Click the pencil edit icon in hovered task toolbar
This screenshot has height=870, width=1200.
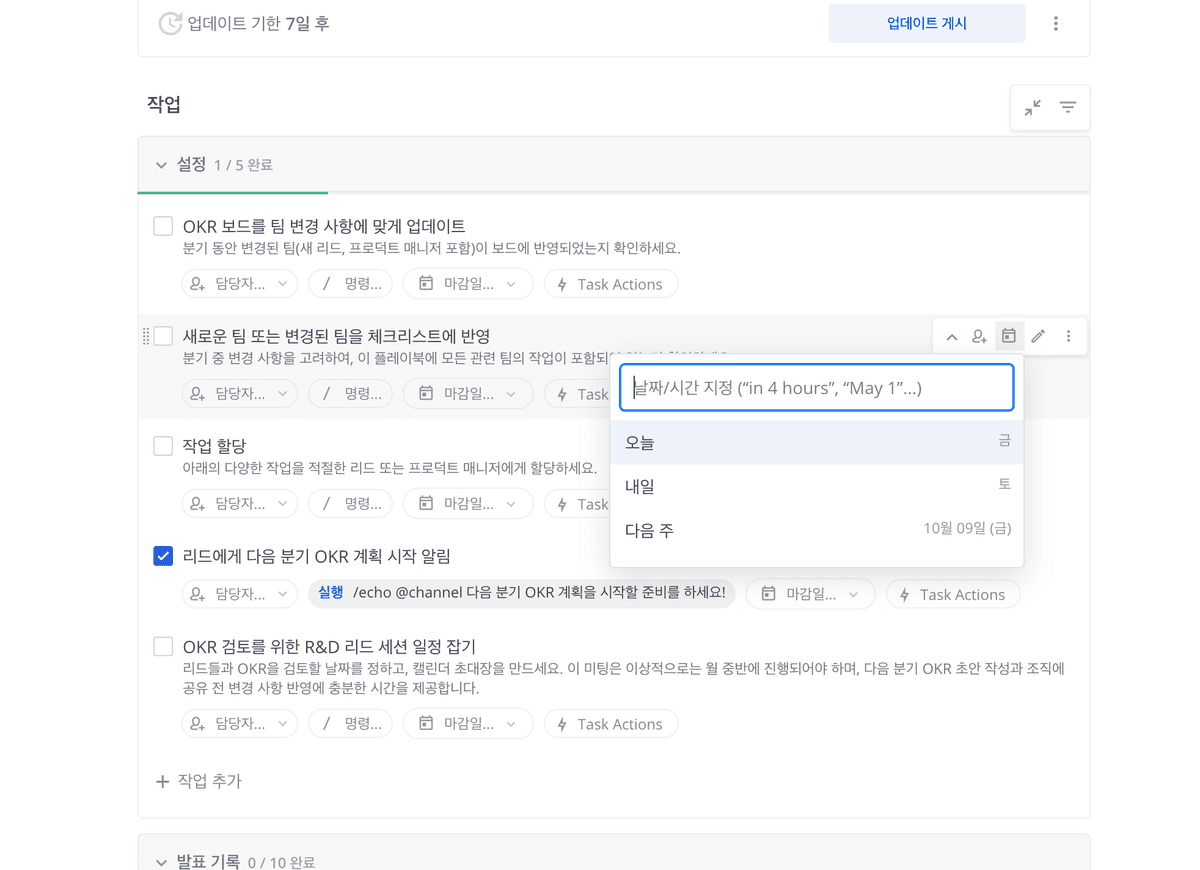point(1038,337)
